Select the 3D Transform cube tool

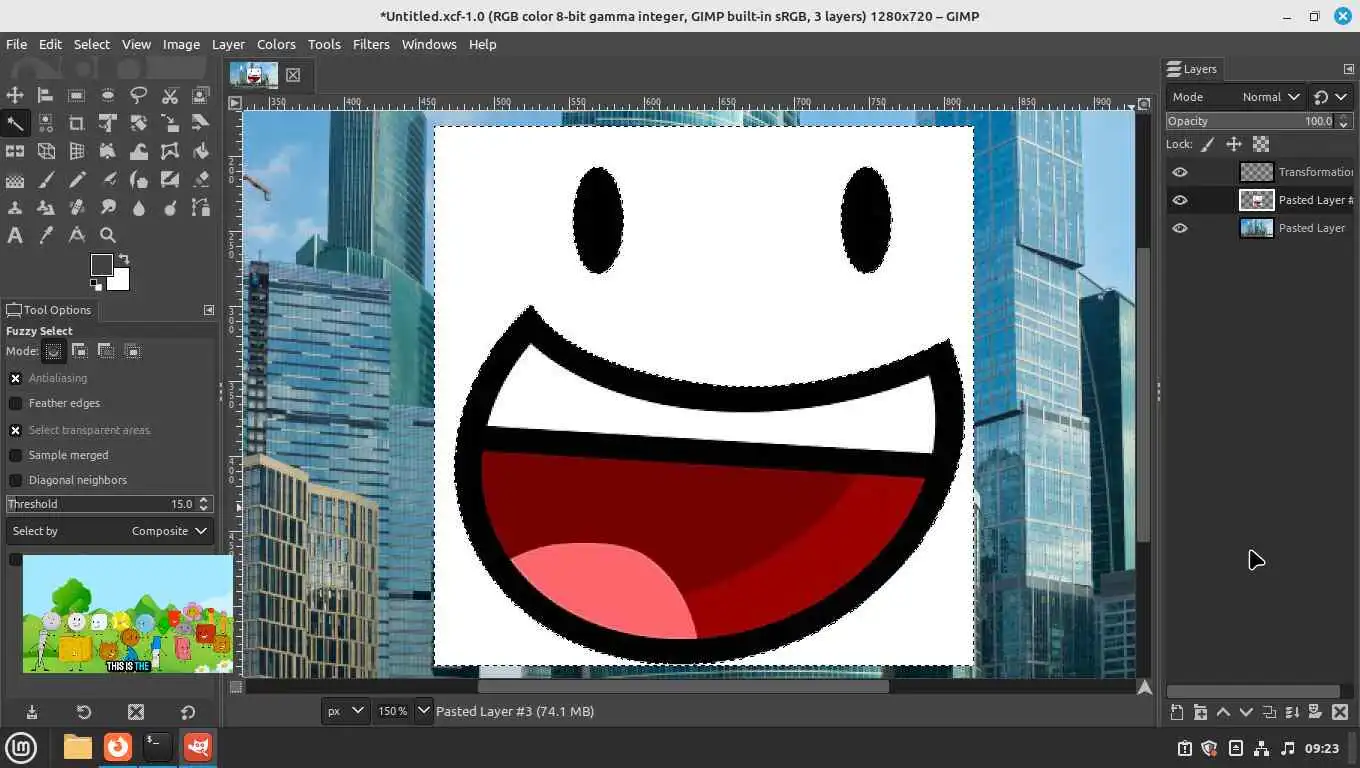point(45,151)
